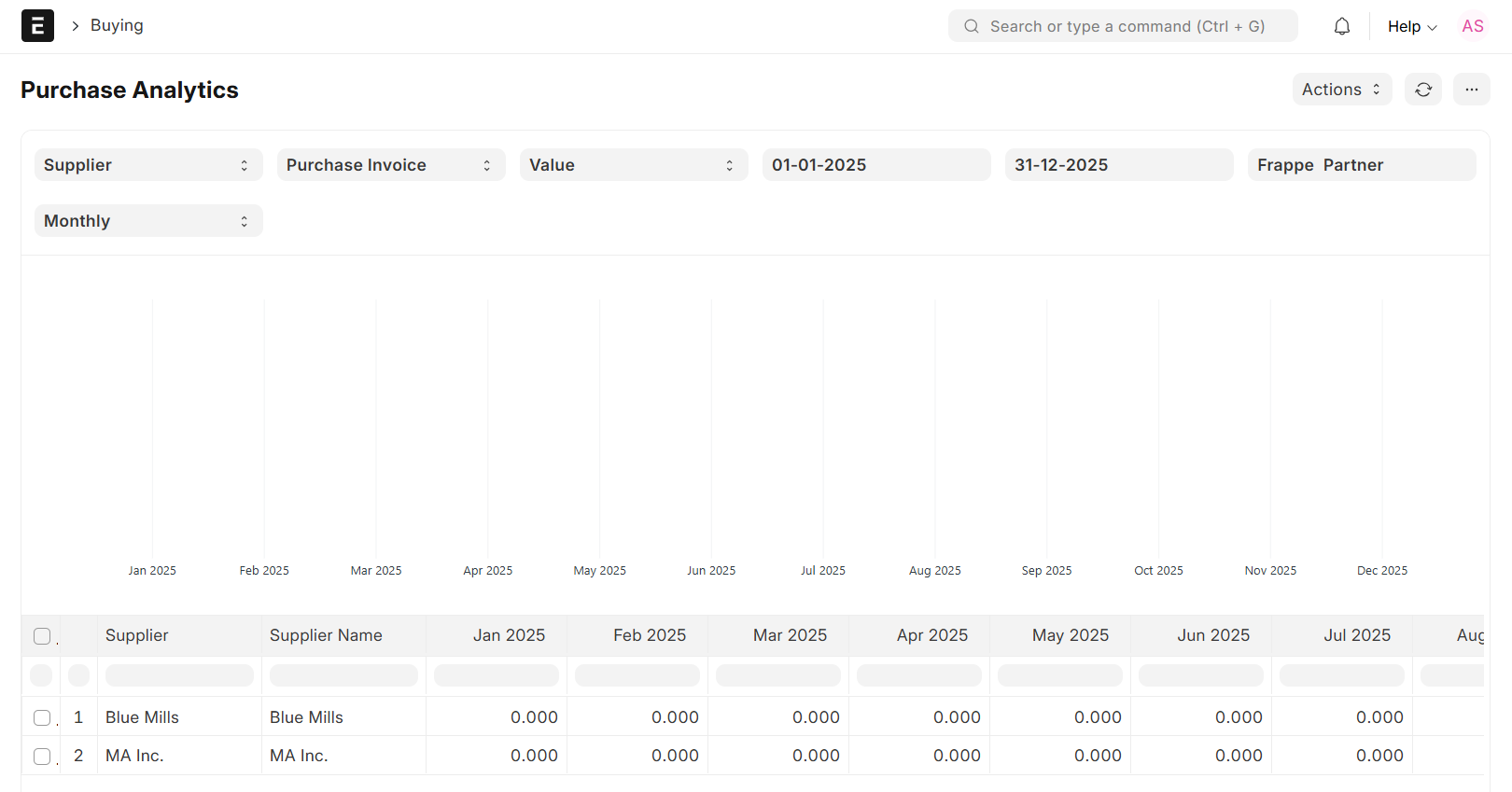The height and width of the screenshot is (792, 1512).
Task: Click the Jul 2025 column filter box
Action: click(x=1342, y=675)
